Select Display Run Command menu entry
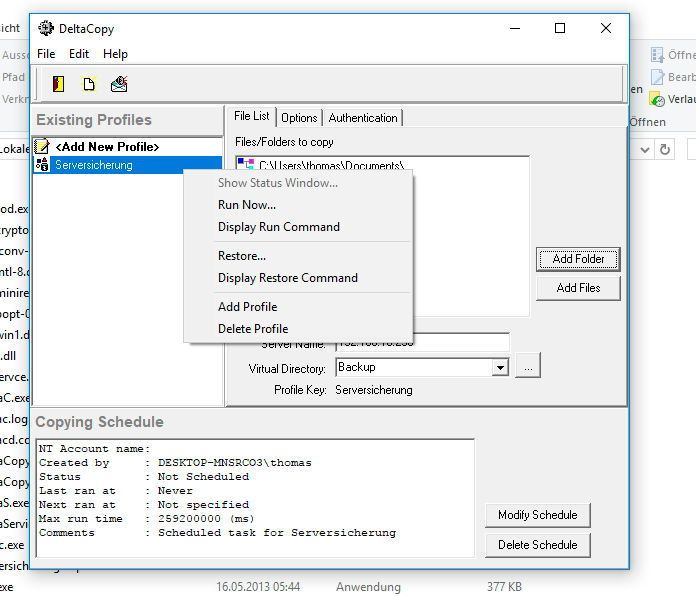The image size is (696, 596). click(298, 227)
